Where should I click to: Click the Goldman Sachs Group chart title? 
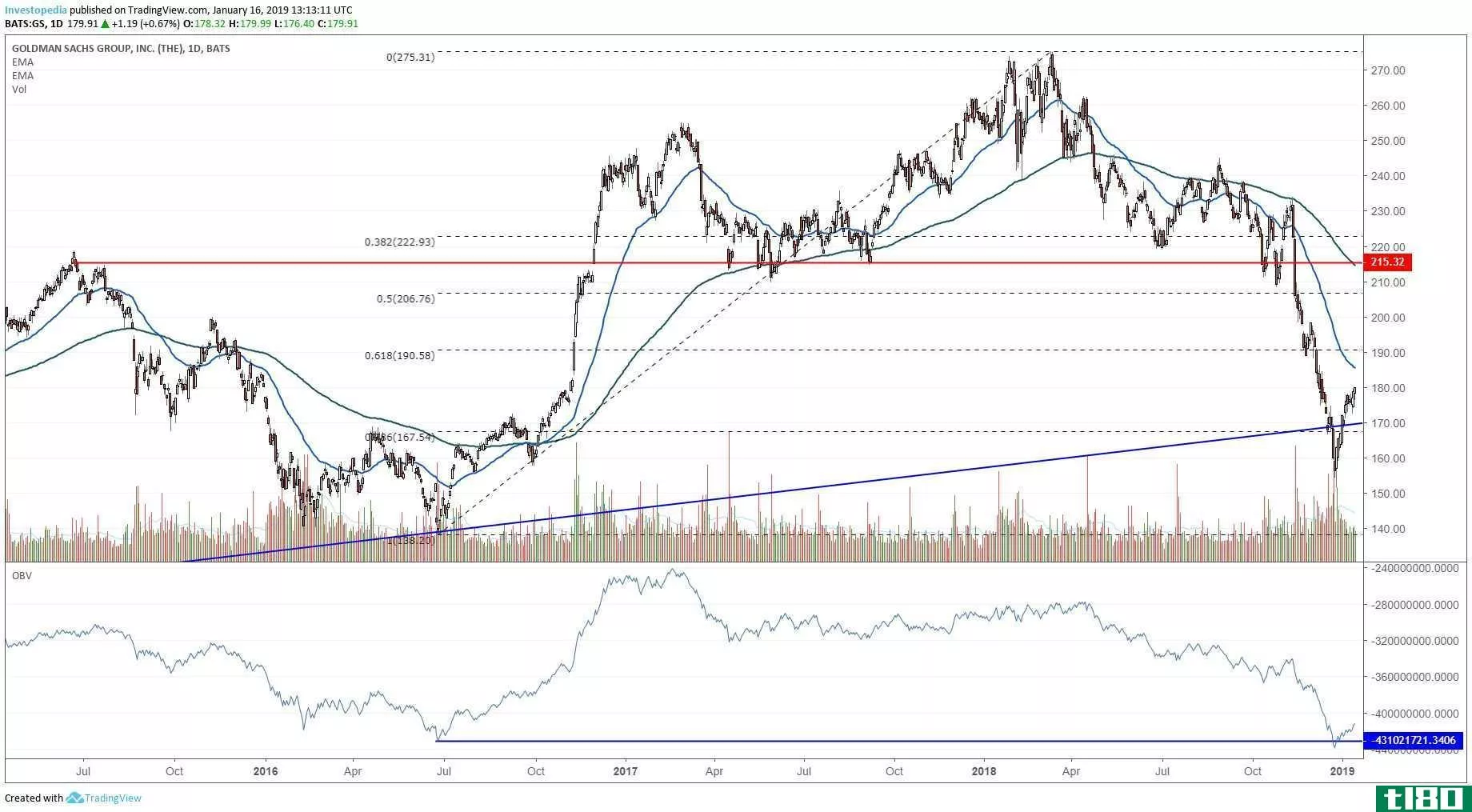click(x=121, y=48)
